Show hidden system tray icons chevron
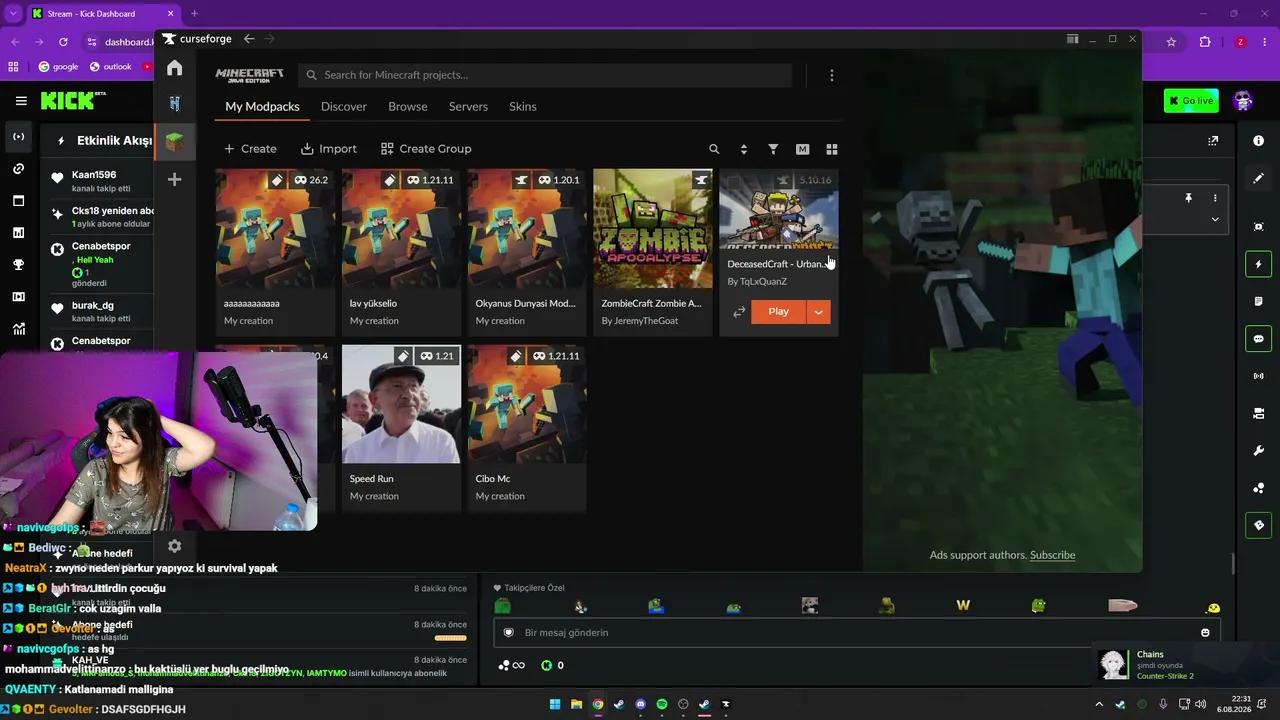Screen dimensions: 1280x720 [x=1099, y=704]
